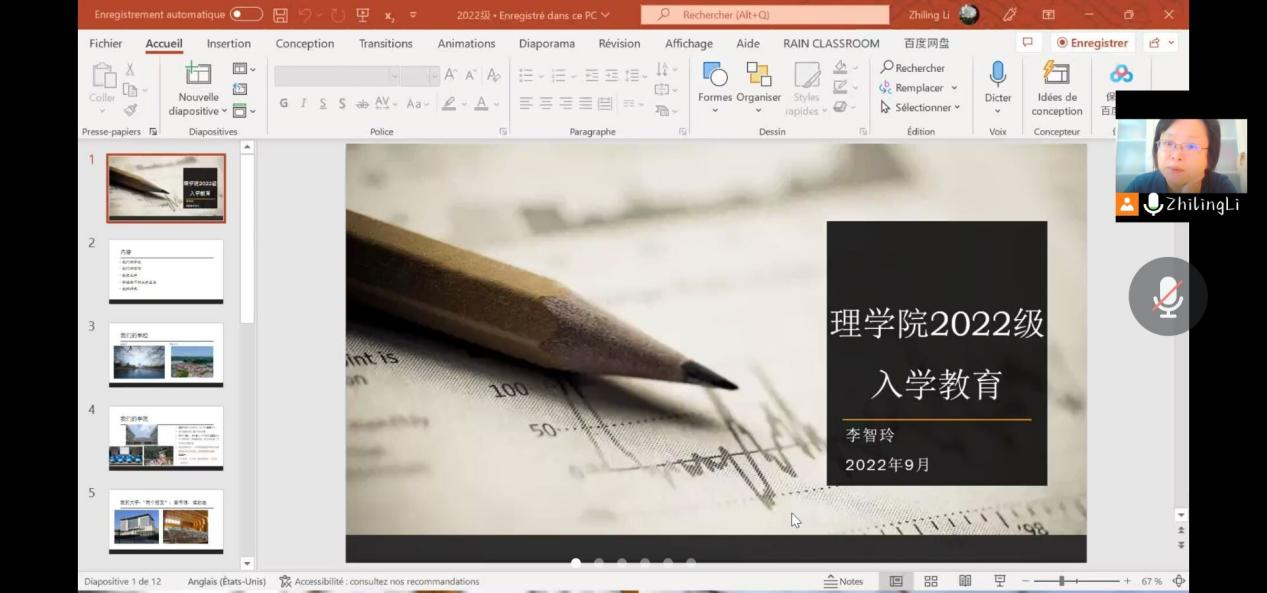This screenshot has height=593, width=1267.
Task: Toggle the Notes pane
Action: pos(843,581)
